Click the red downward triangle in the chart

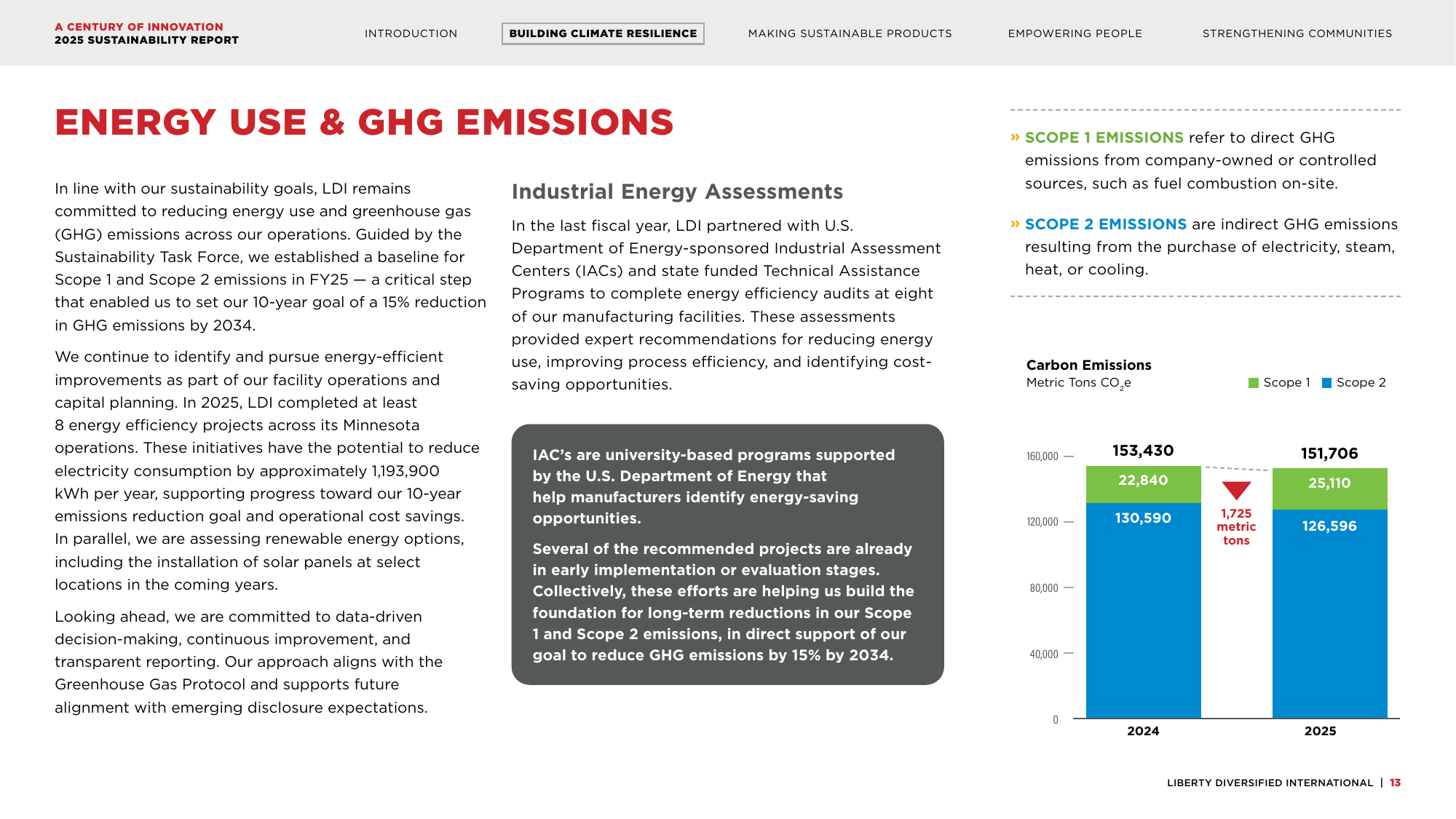1236,491
